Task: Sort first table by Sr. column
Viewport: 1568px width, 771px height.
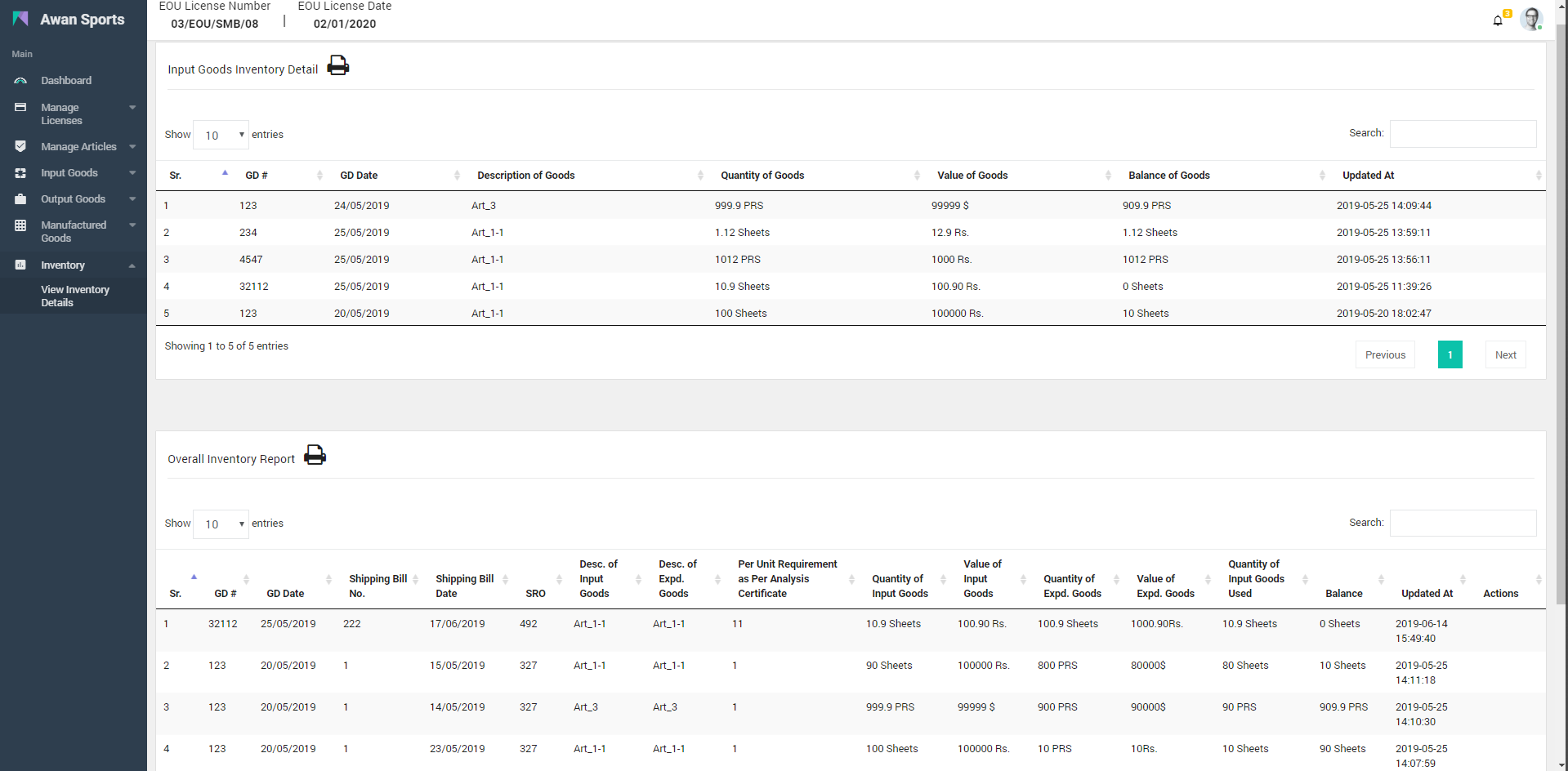Action: point(194,176)
